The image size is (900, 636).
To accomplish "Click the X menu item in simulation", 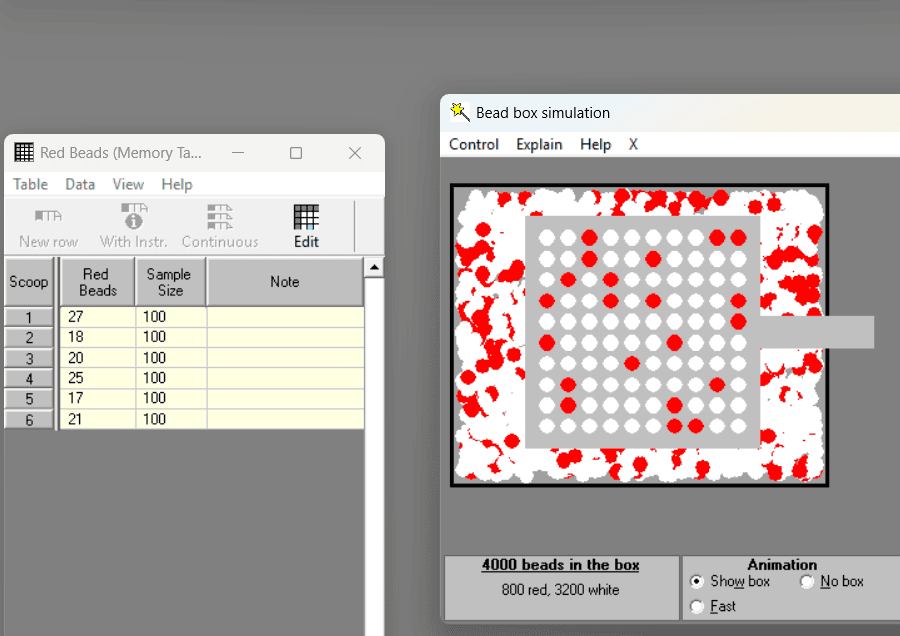I will (633, 144).
